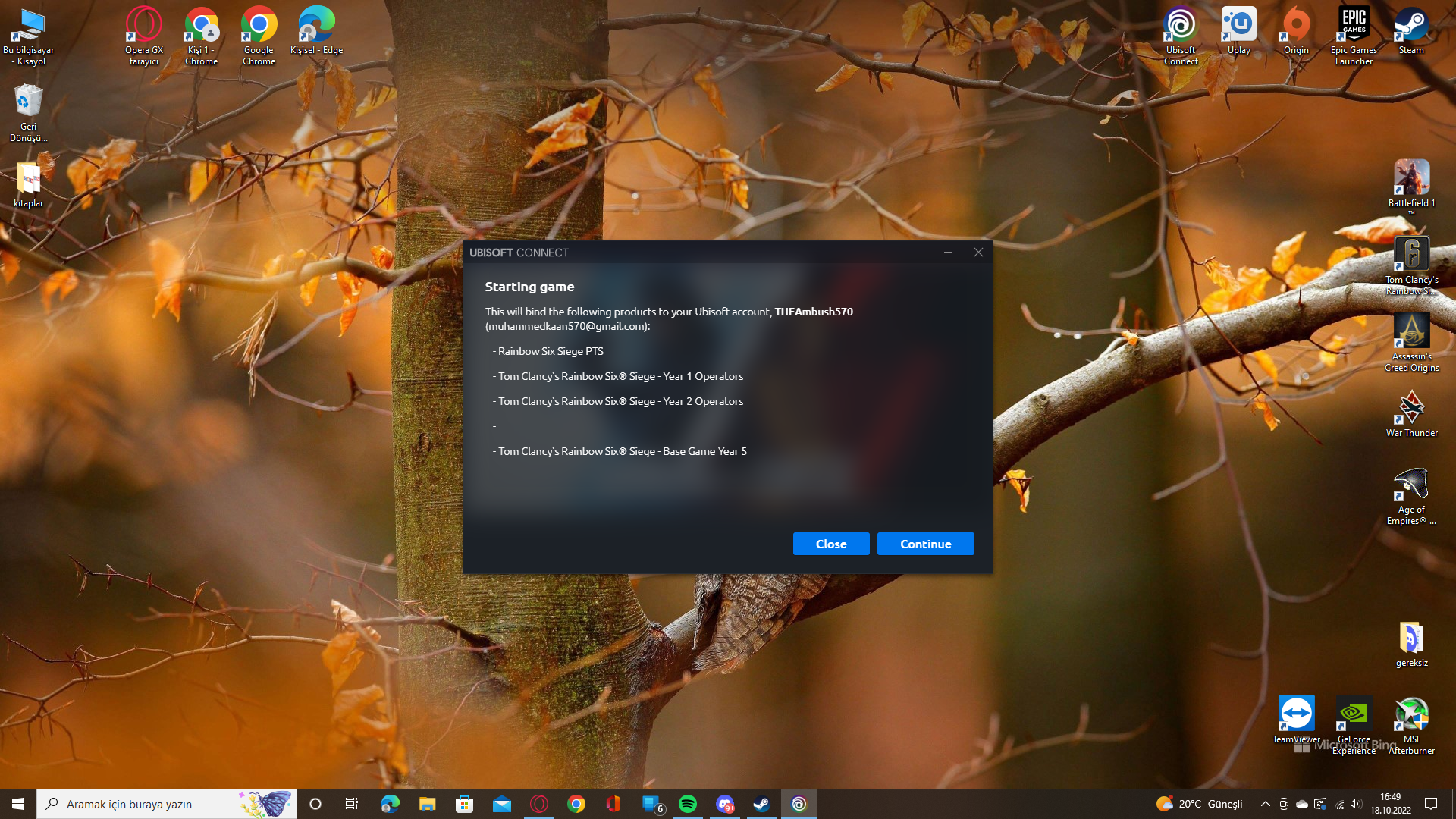The height and width of the screenshot is (819, 1456).
Task: Minimize the Ubisoft Connect dialog
Action: (947, 253)
